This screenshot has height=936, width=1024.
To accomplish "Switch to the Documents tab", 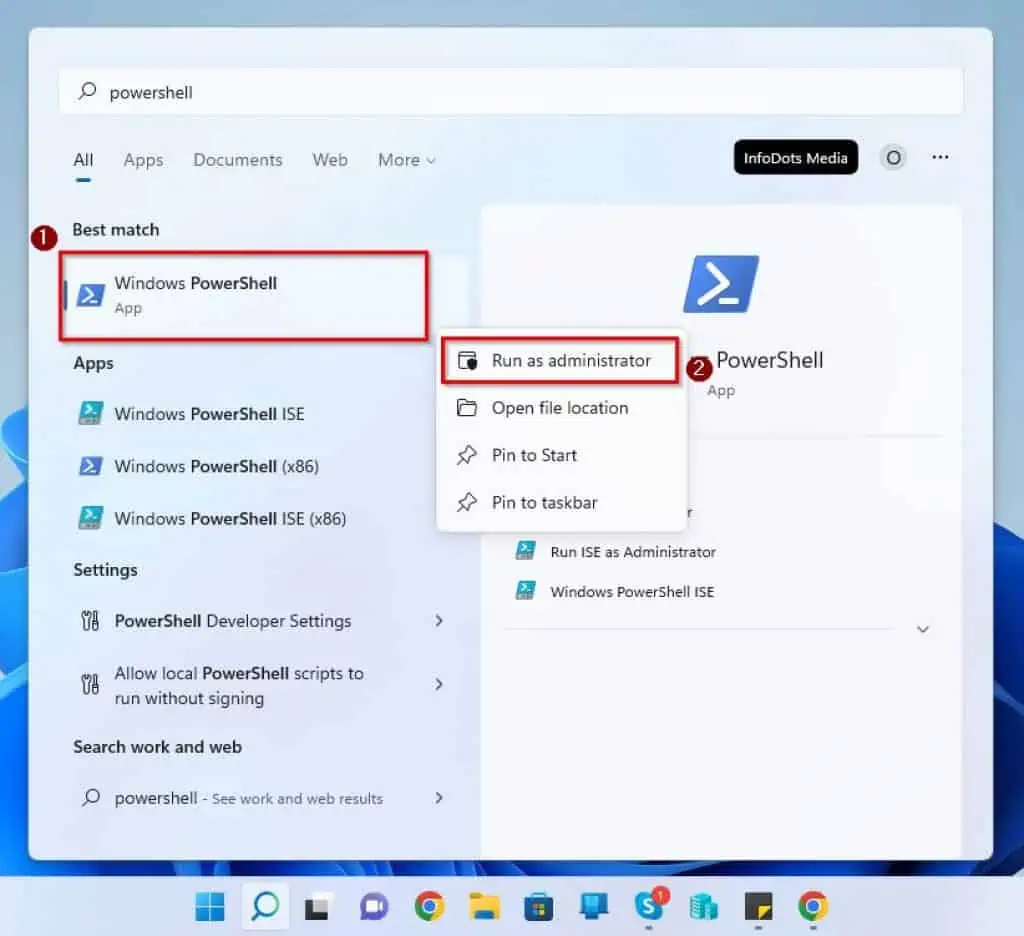I will [x=238, y=160].
